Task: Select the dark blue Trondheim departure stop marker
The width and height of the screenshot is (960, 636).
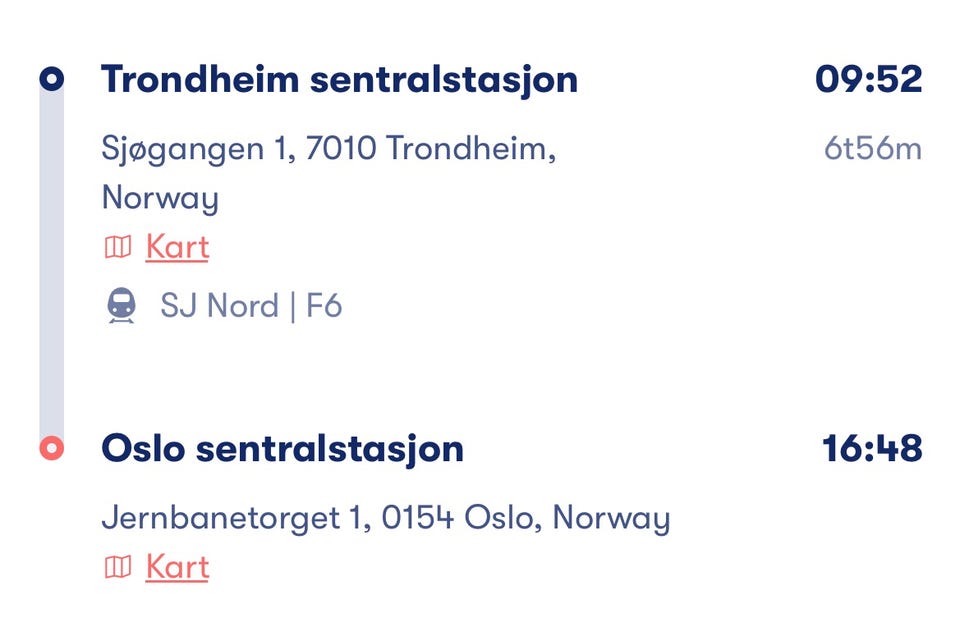Action: click(51, 78)
